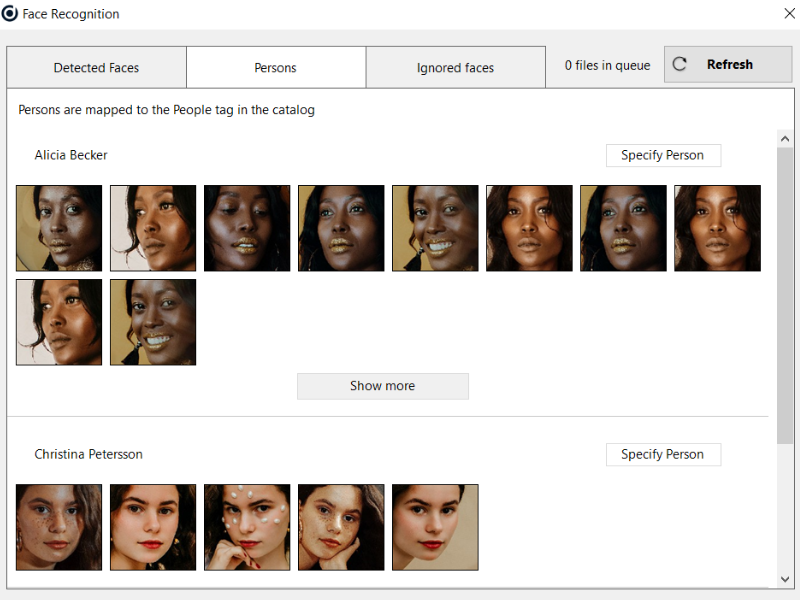Open the Ignored faces tab
The height and width of the screenshot is (600, 800).
coord(455,68)
